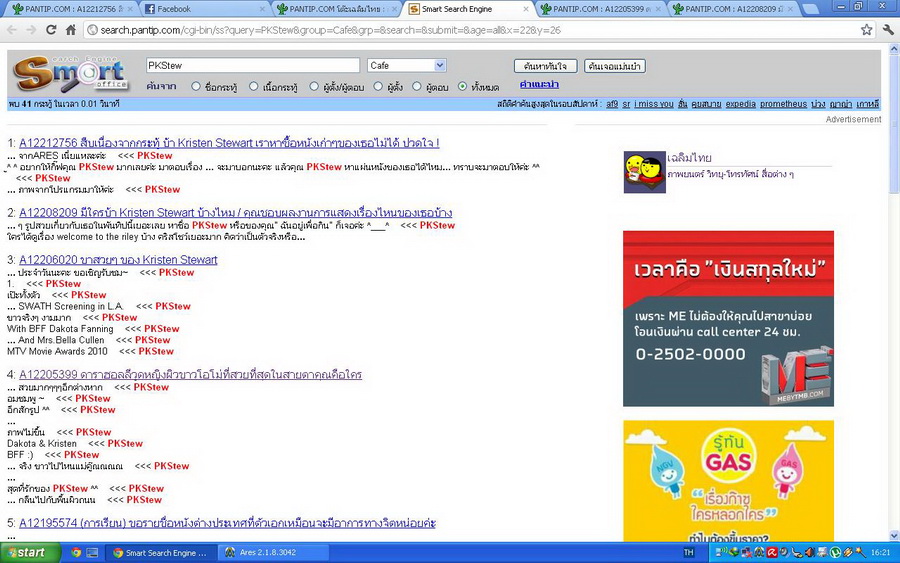Click the volume speaker tray icon
Viewport: 900px width, 563px height.
click(x=810, y=553)
